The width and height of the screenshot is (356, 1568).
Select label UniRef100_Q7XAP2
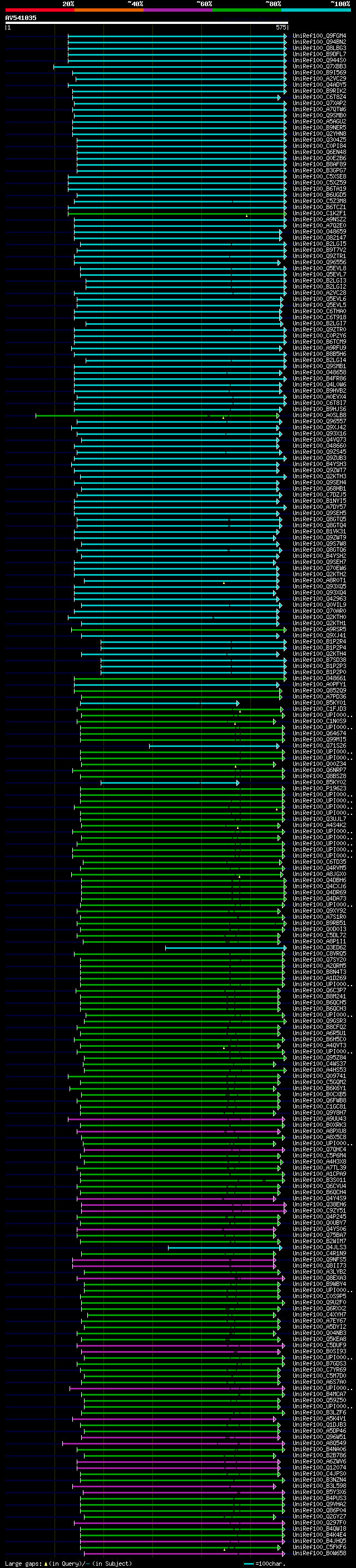319,103
